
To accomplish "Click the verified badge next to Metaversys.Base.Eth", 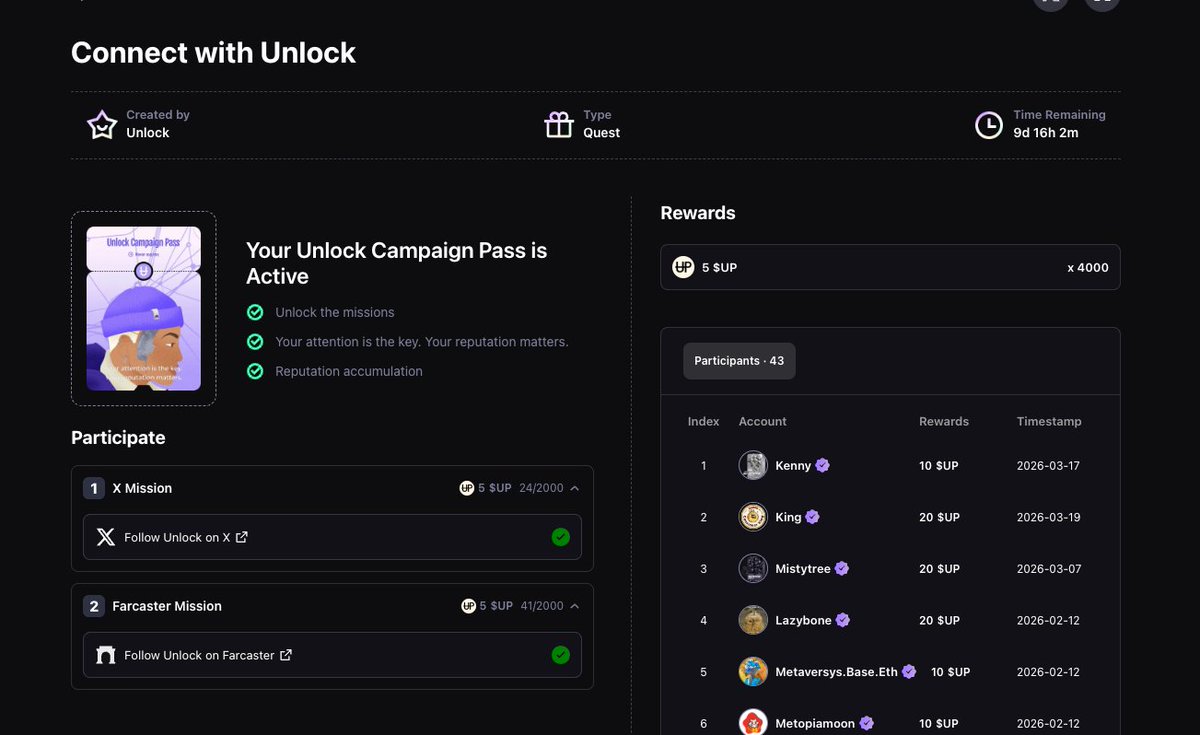I will 909,672.
